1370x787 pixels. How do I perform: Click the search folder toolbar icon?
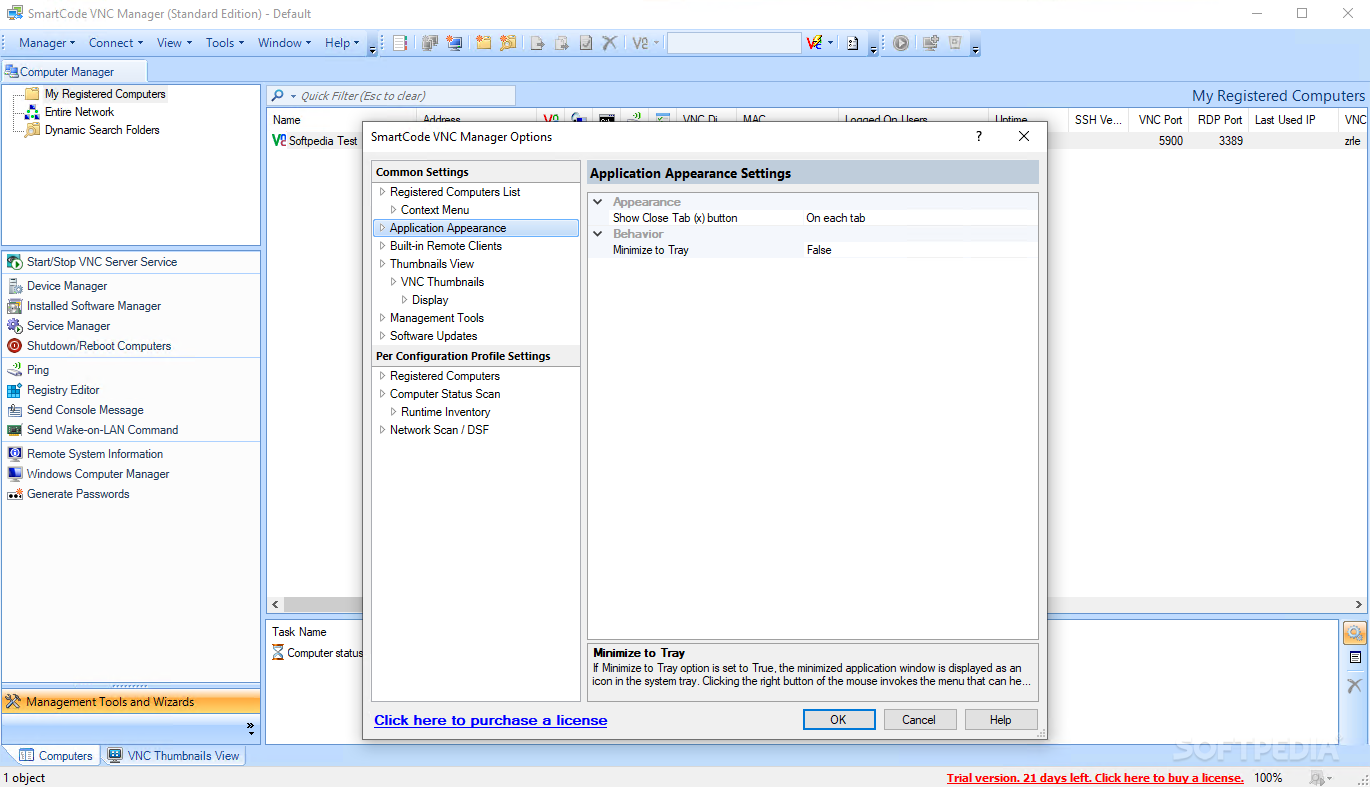508,43
